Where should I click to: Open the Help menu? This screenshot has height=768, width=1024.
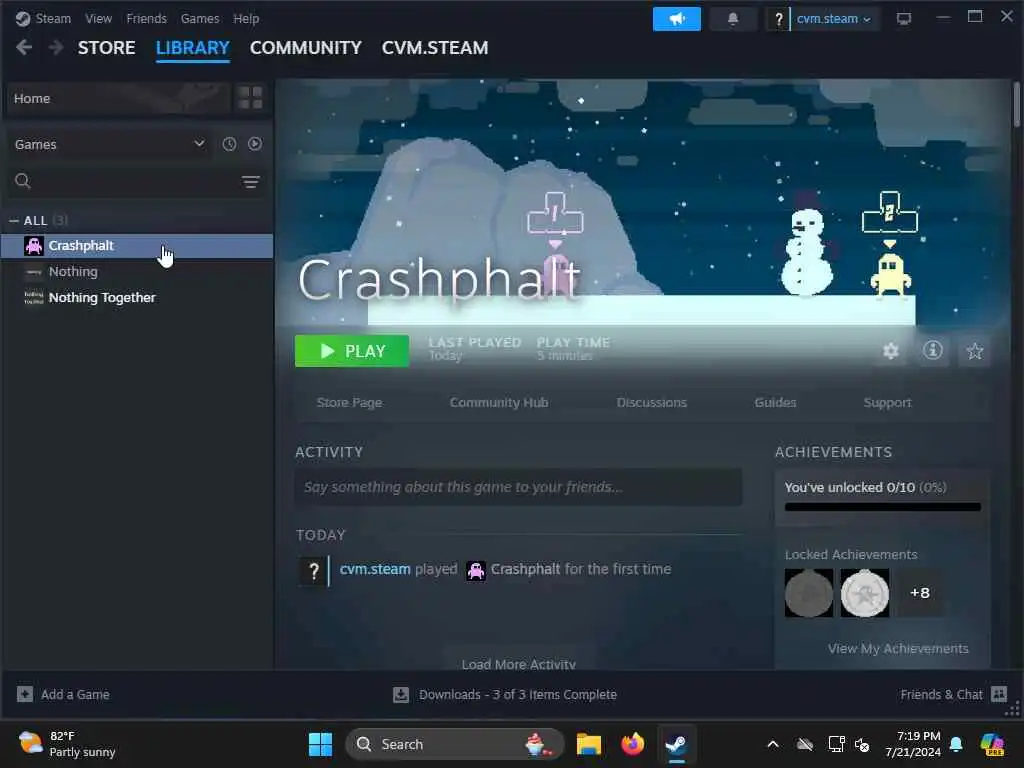click(x=246, y=18)
